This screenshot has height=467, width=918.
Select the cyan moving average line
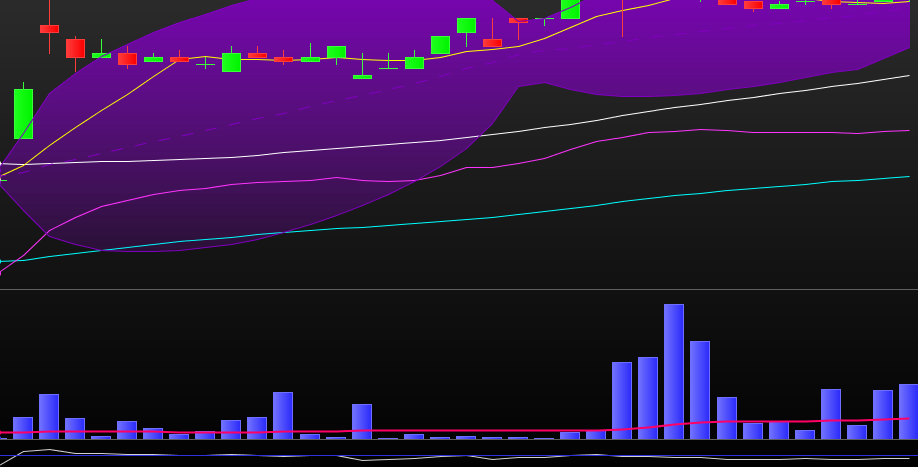pos(457,221)
